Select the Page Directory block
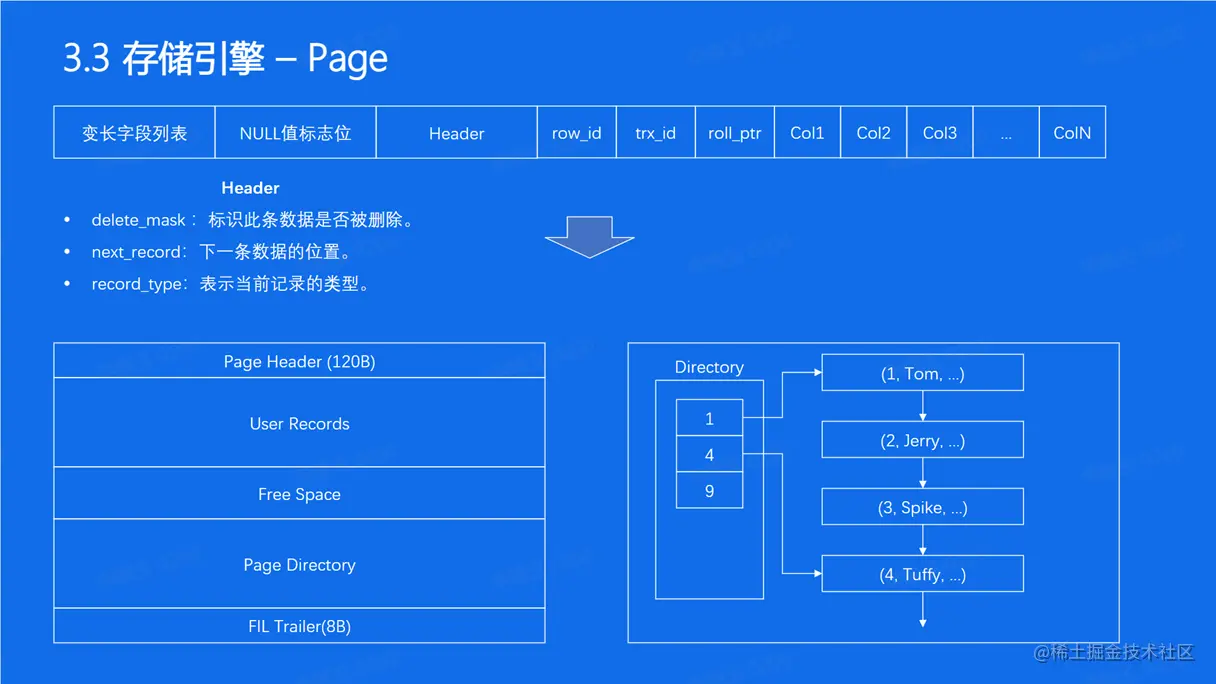 (x=299, y=564)
